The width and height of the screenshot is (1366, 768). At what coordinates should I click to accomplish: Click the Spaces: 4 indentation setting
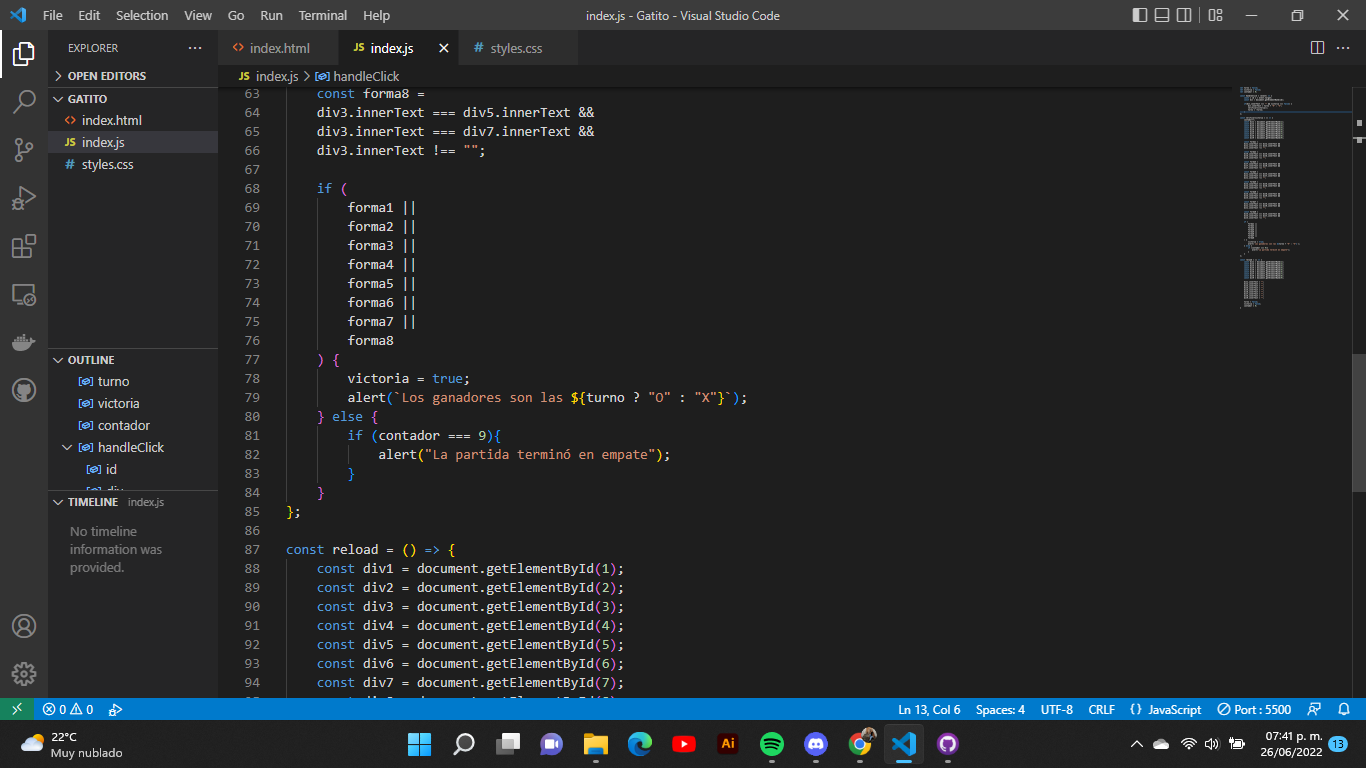pos(1000,710)
